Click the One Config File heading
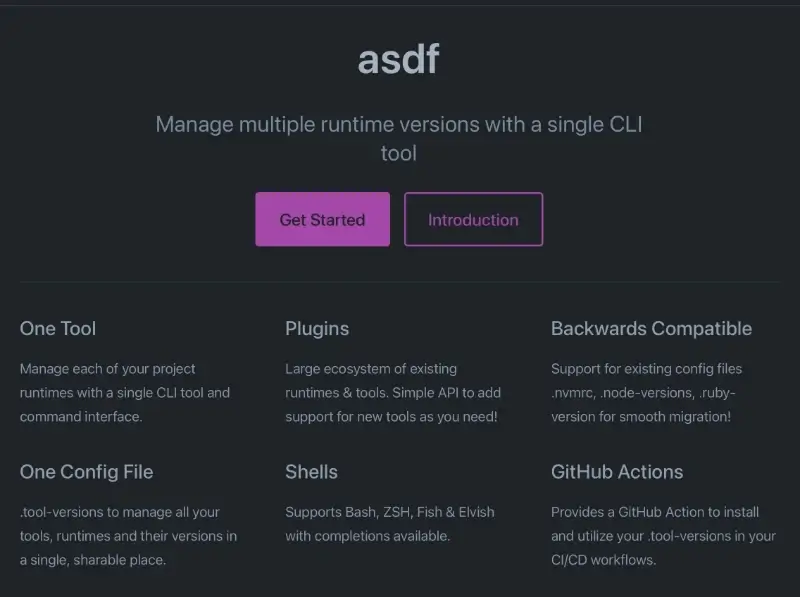The image size is (800, 597). (x=86, y=472)
